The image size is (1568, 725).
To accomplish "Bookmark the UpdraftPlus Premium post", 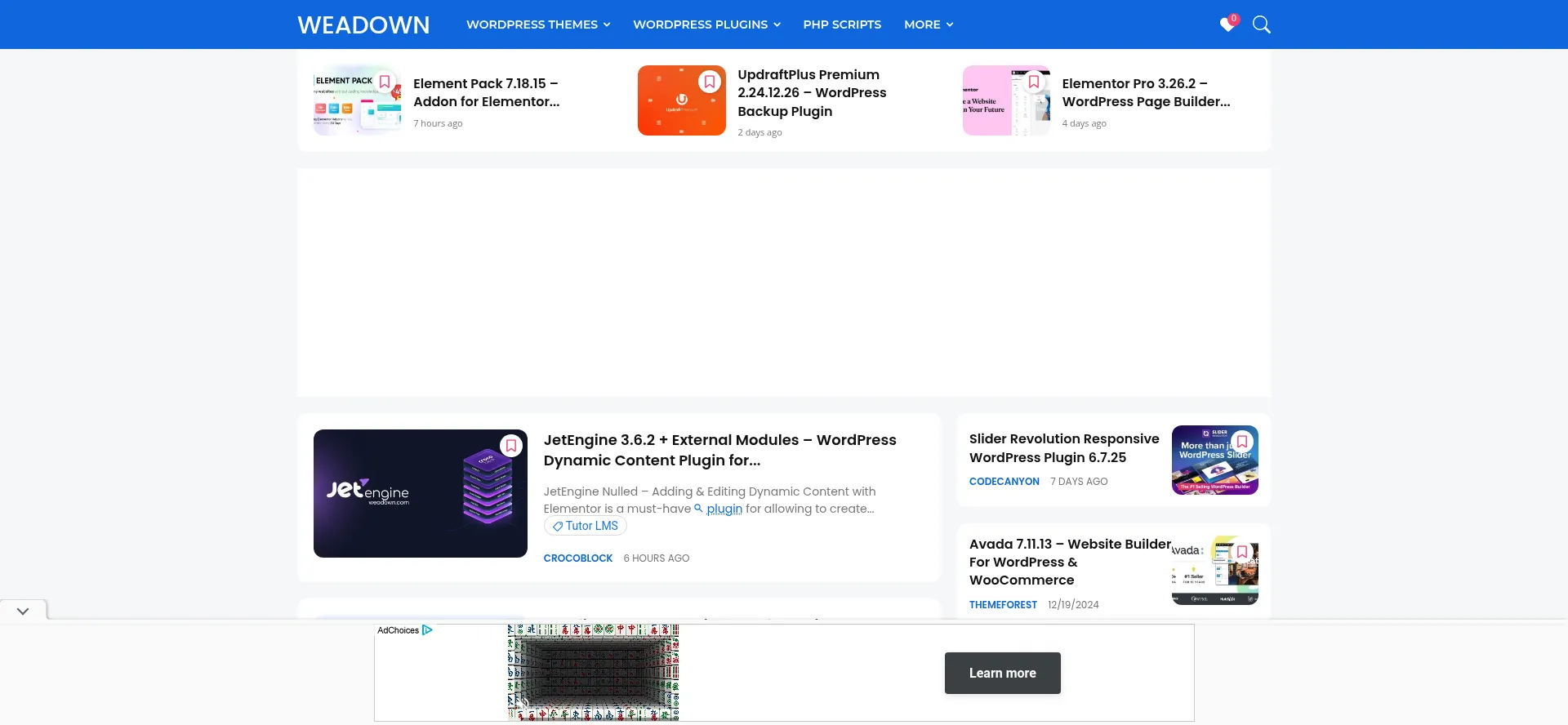I will click(710, 82).
